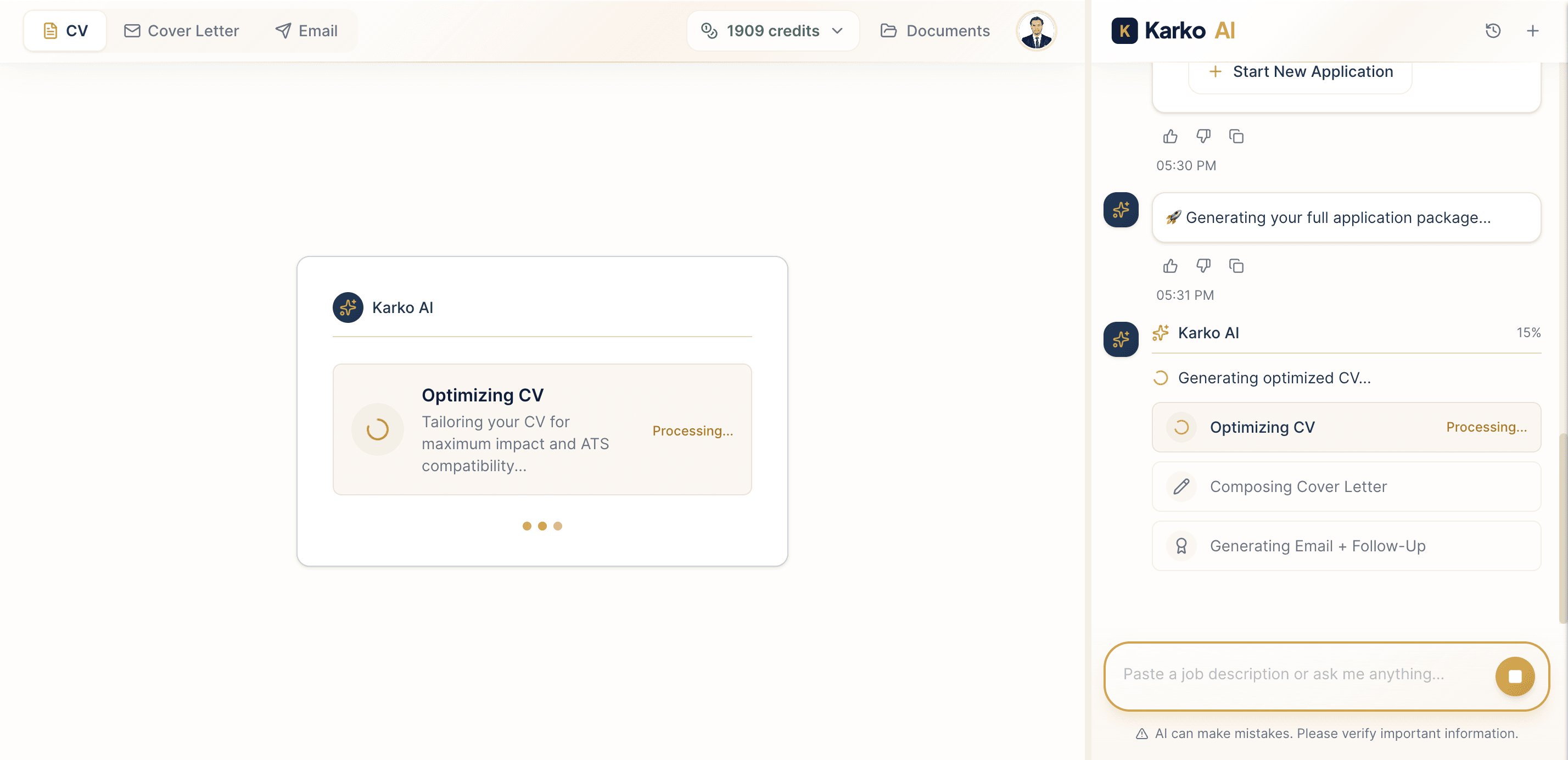Give a thumbs up to the first response
Viewport: 1568px width, 760px height.
(1170, 136)
